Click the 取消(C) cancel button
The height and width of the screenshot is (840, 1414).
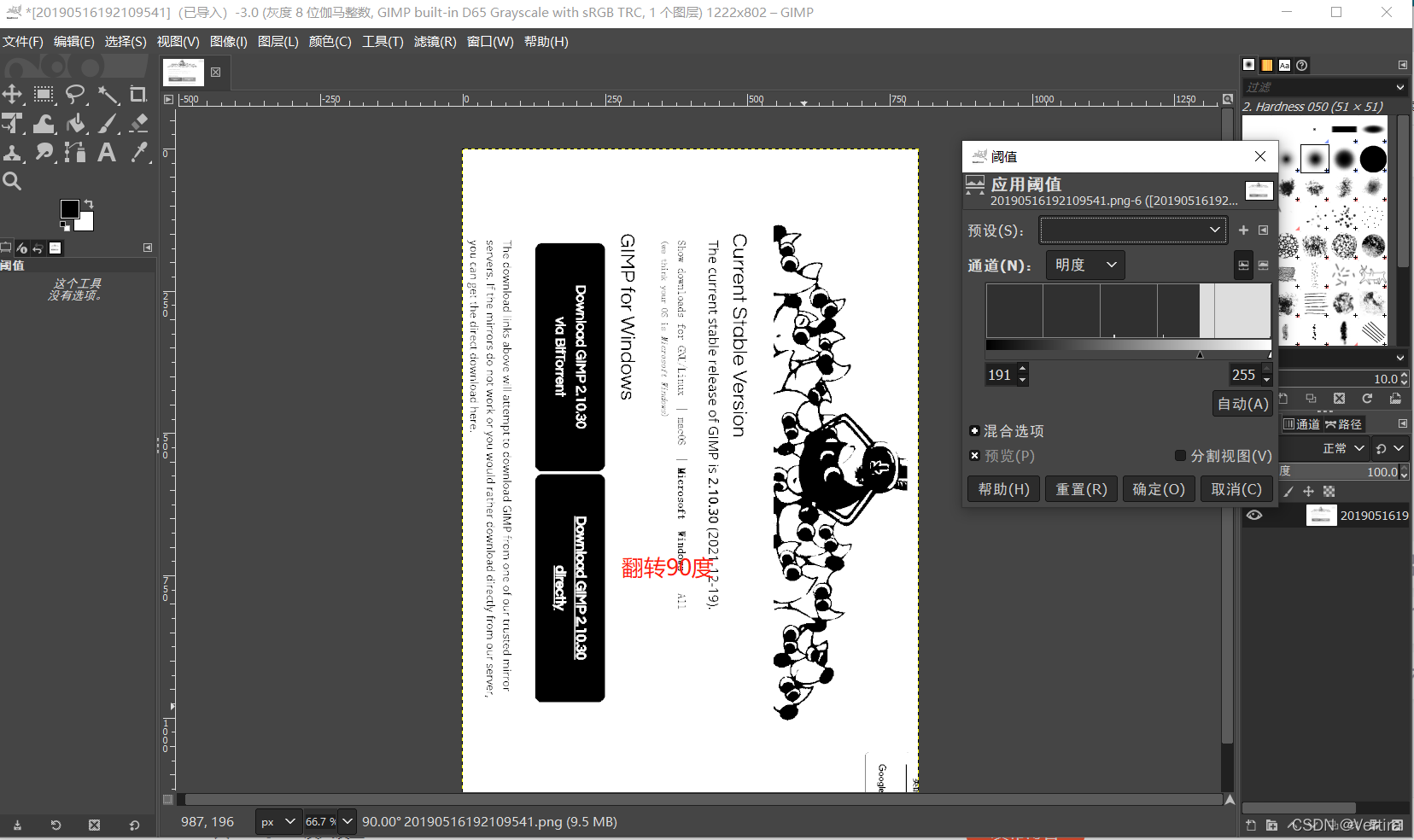point(1236,489)
